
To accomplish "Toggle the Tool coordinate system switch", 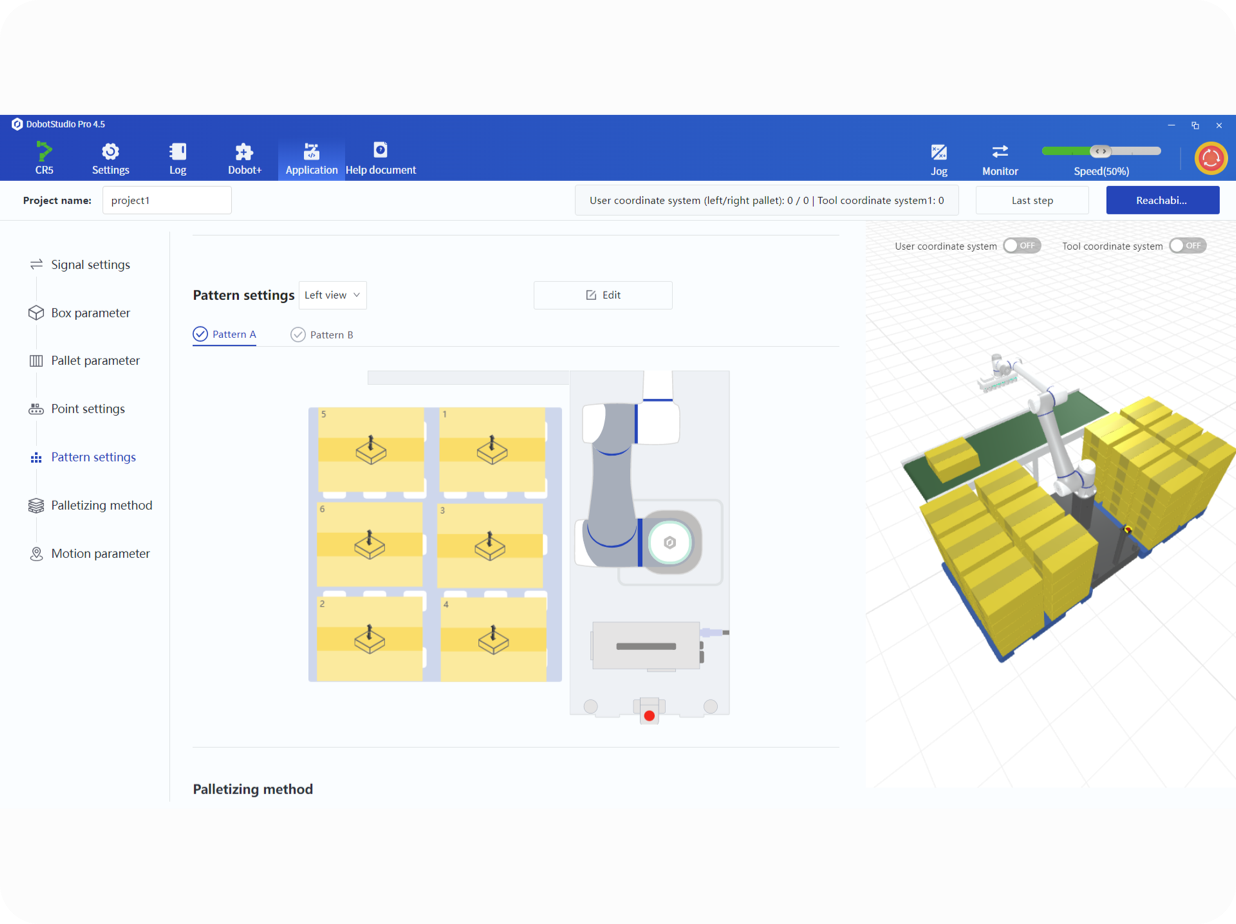I will pos(1187,246).
